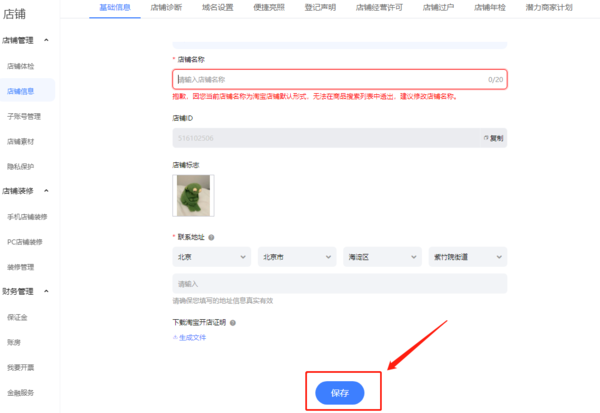The width and height of the screenshot is (600, 413).
Task: Switch to the 潜力商家计划 tab
Action: coord(549,8)
